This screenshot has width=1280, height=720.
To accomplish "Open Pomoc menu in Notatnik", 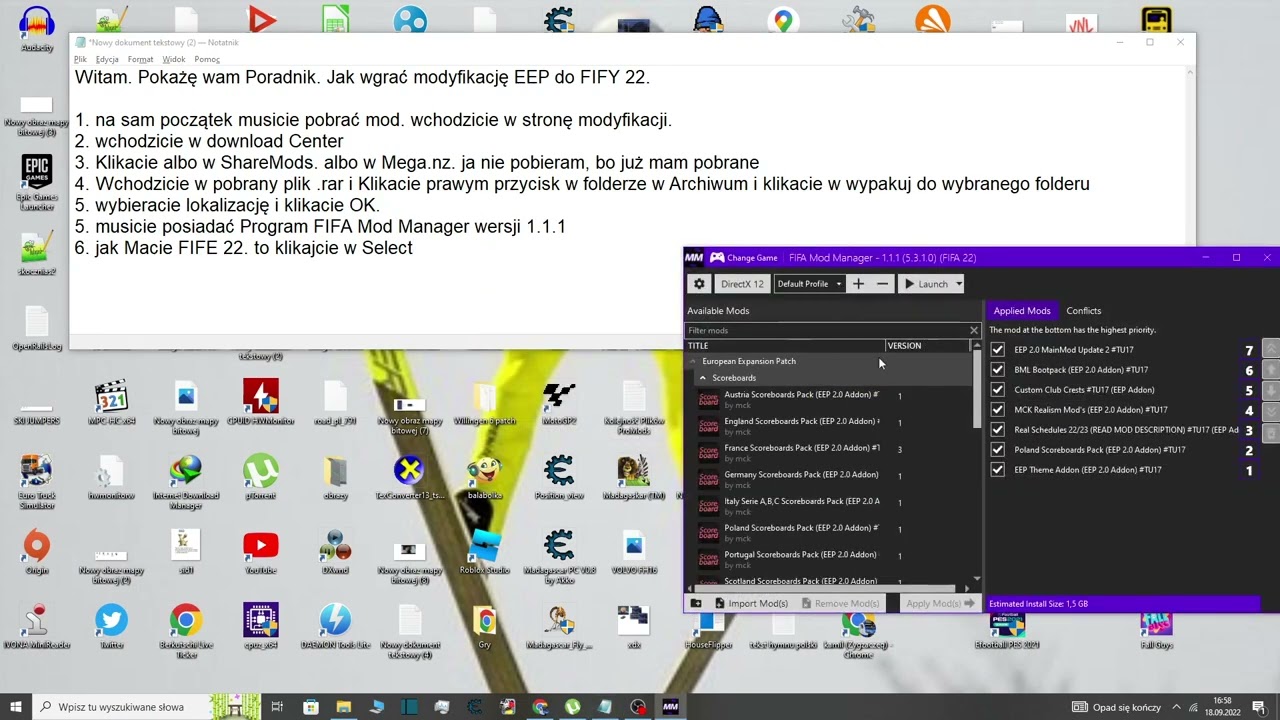I will [x=207, y=59].
